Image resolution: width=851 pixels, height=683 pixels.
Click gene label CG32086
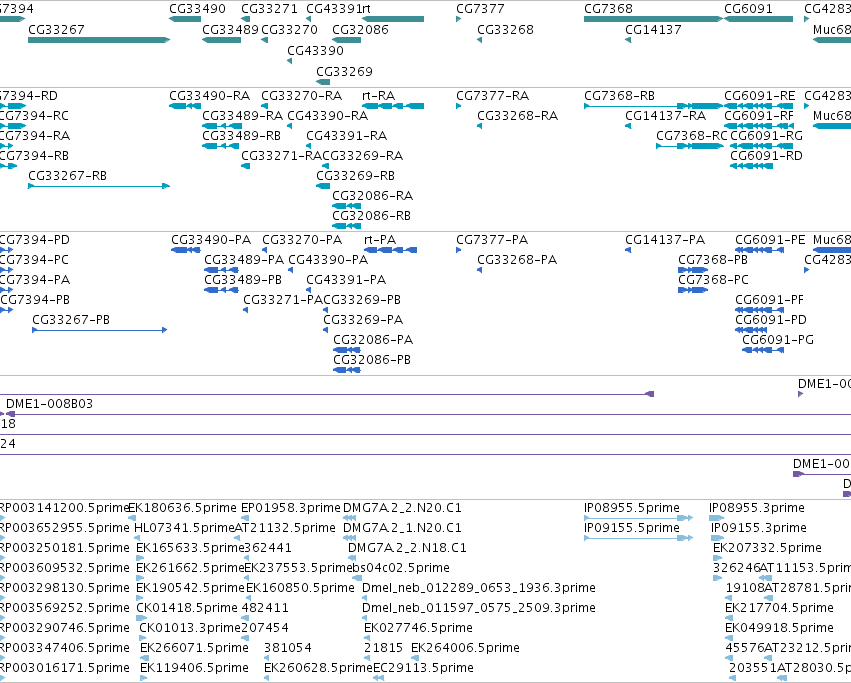pyautogui.click(x=360, y=30)
